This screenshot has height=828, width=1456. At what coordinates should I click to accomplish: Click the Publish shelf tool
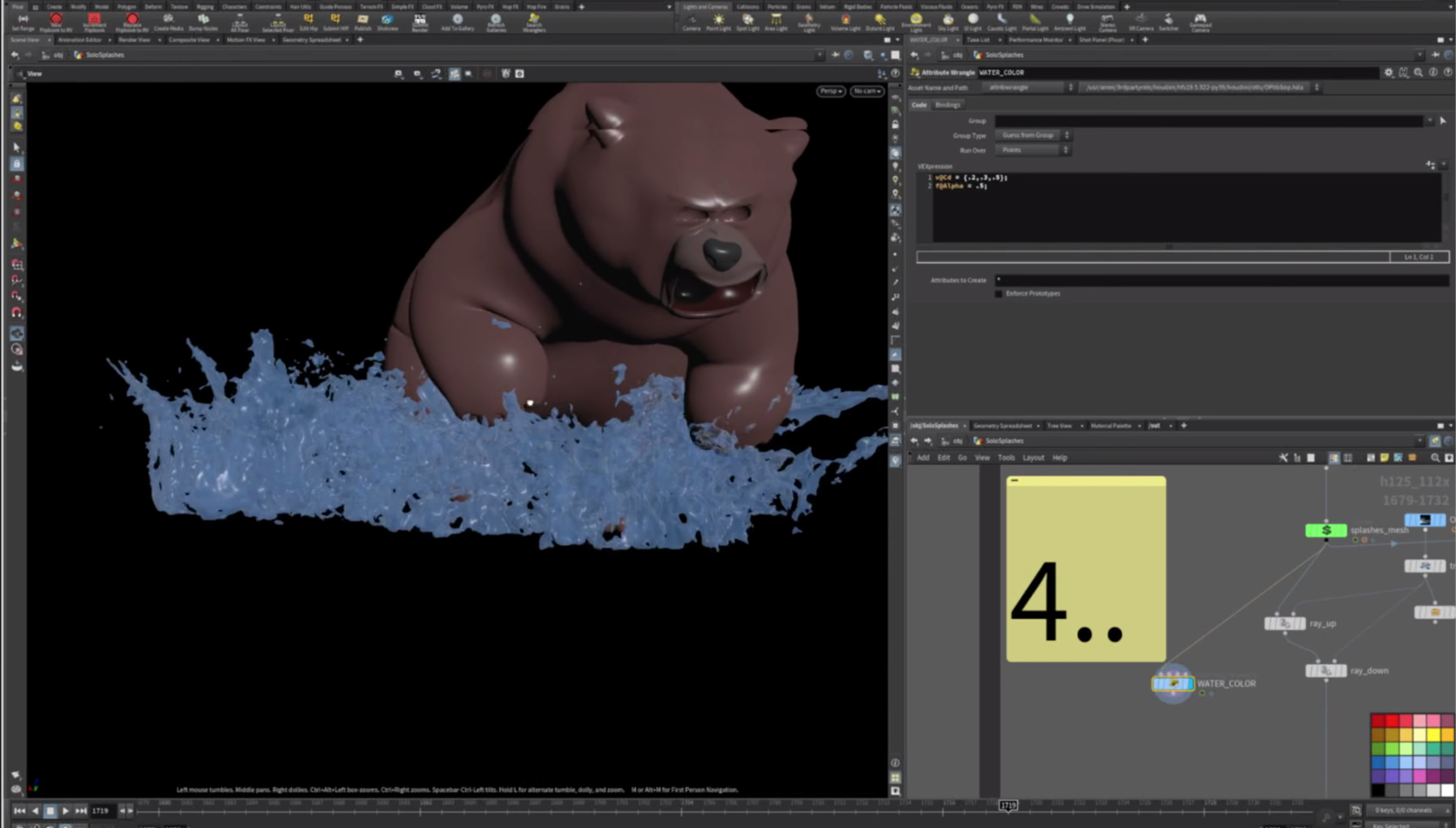363,22
